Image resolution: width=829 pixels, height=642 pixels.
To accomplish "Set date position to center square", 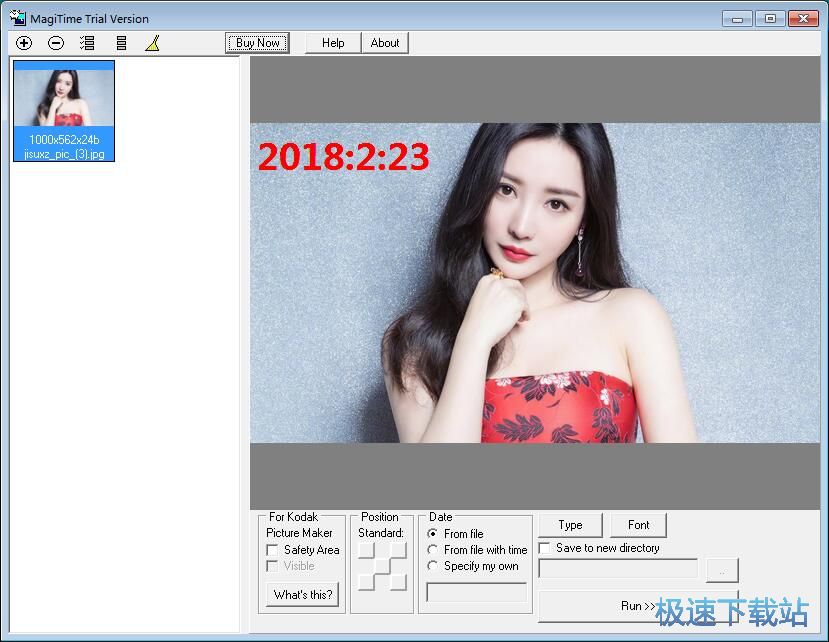I will pyautogui.click(x=382, y=566).
